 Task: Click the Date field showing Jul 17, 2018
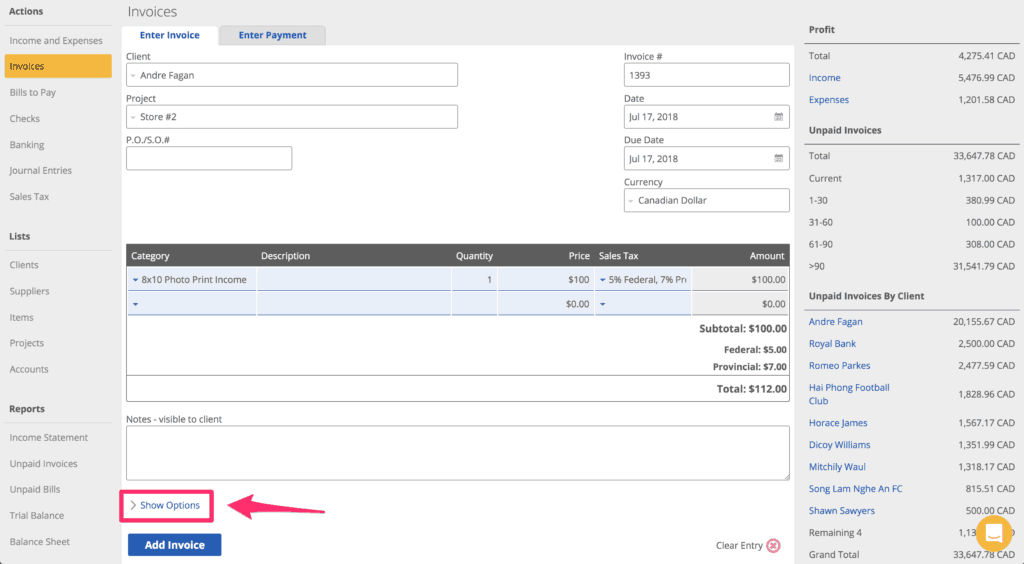point(707,117)
